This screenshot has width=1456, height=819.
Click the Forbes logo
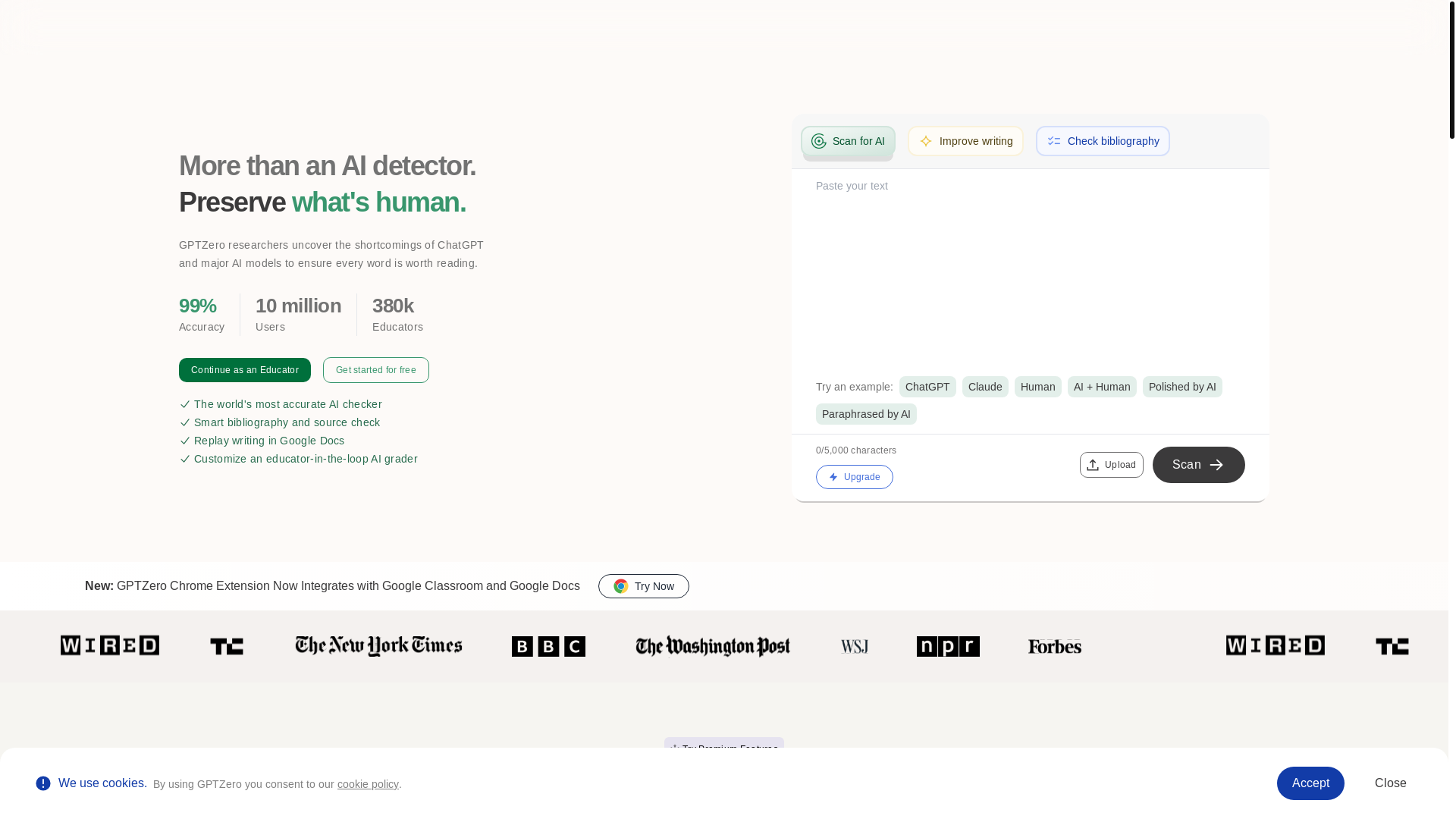(1055, 647)
